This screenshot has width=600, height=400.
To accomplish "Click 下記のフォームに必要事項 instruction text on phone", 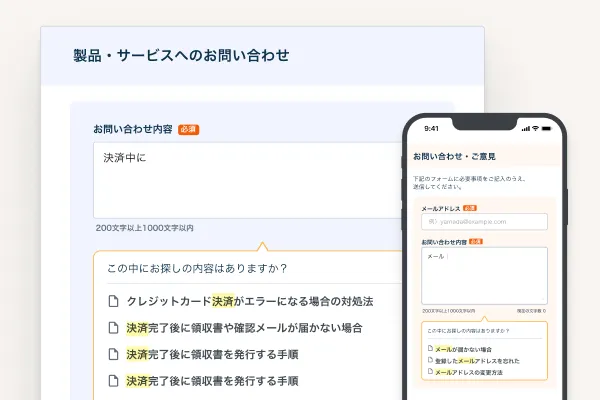I will (470, 183).
